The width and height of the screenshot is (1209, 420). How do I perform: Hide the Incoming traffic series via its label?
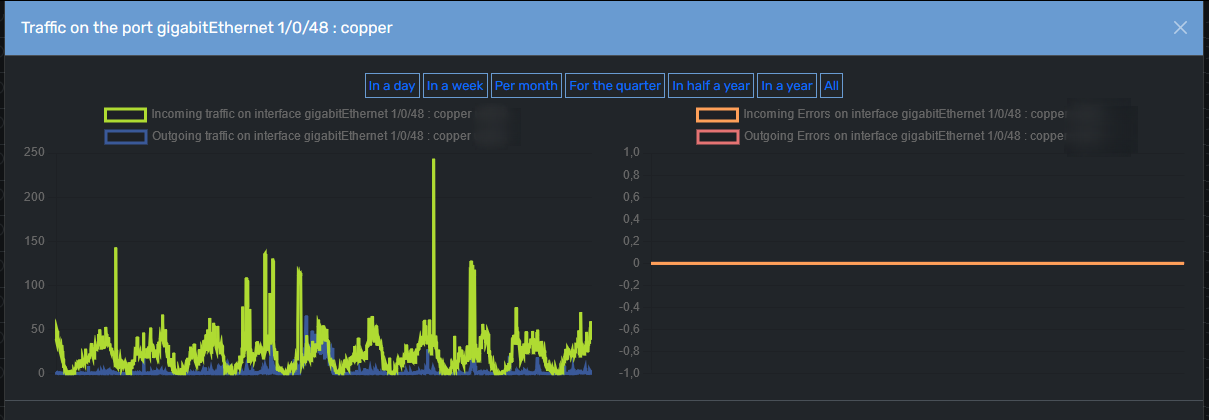click(x=311, y=114)
